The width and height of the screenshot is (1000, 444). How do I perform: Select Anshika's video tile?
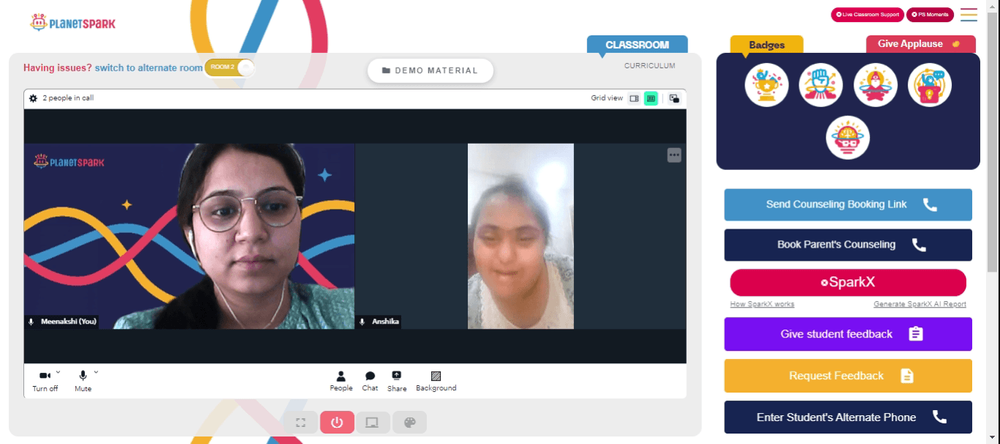click(520, 236)
